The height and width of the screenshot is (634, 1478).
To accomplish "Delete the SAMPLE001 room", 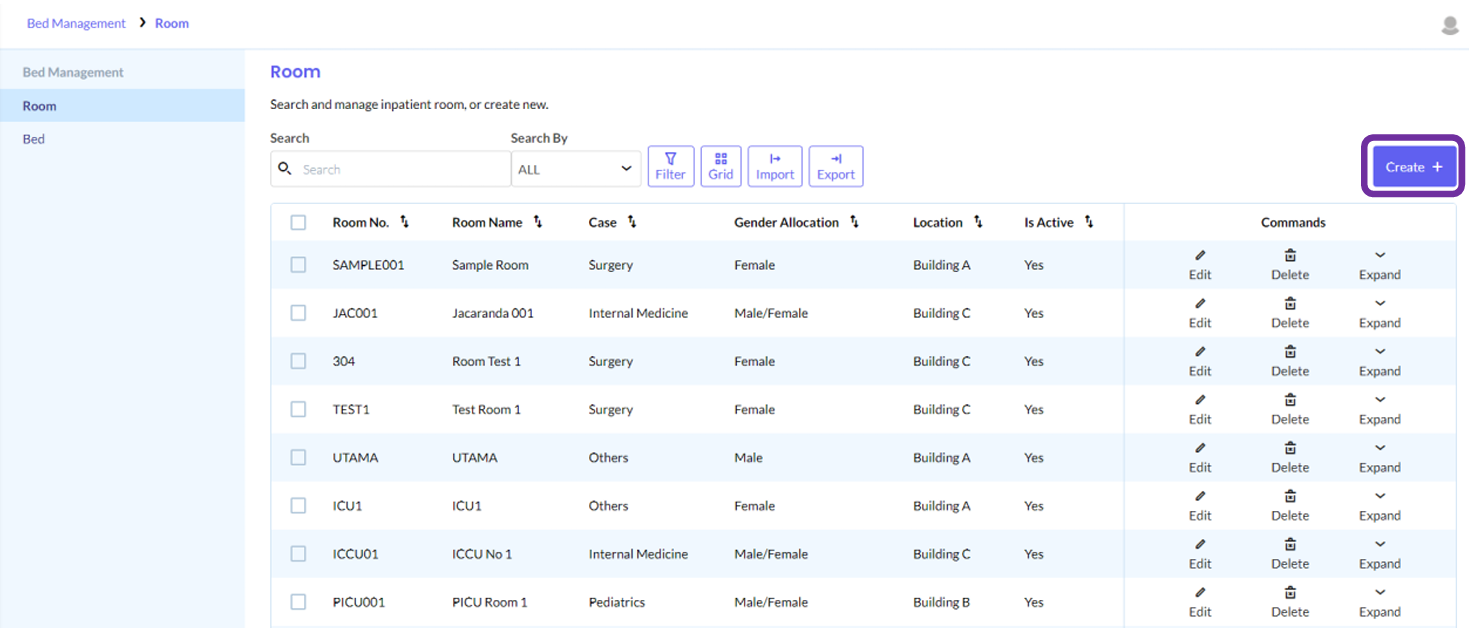I will coord(1290,265).
